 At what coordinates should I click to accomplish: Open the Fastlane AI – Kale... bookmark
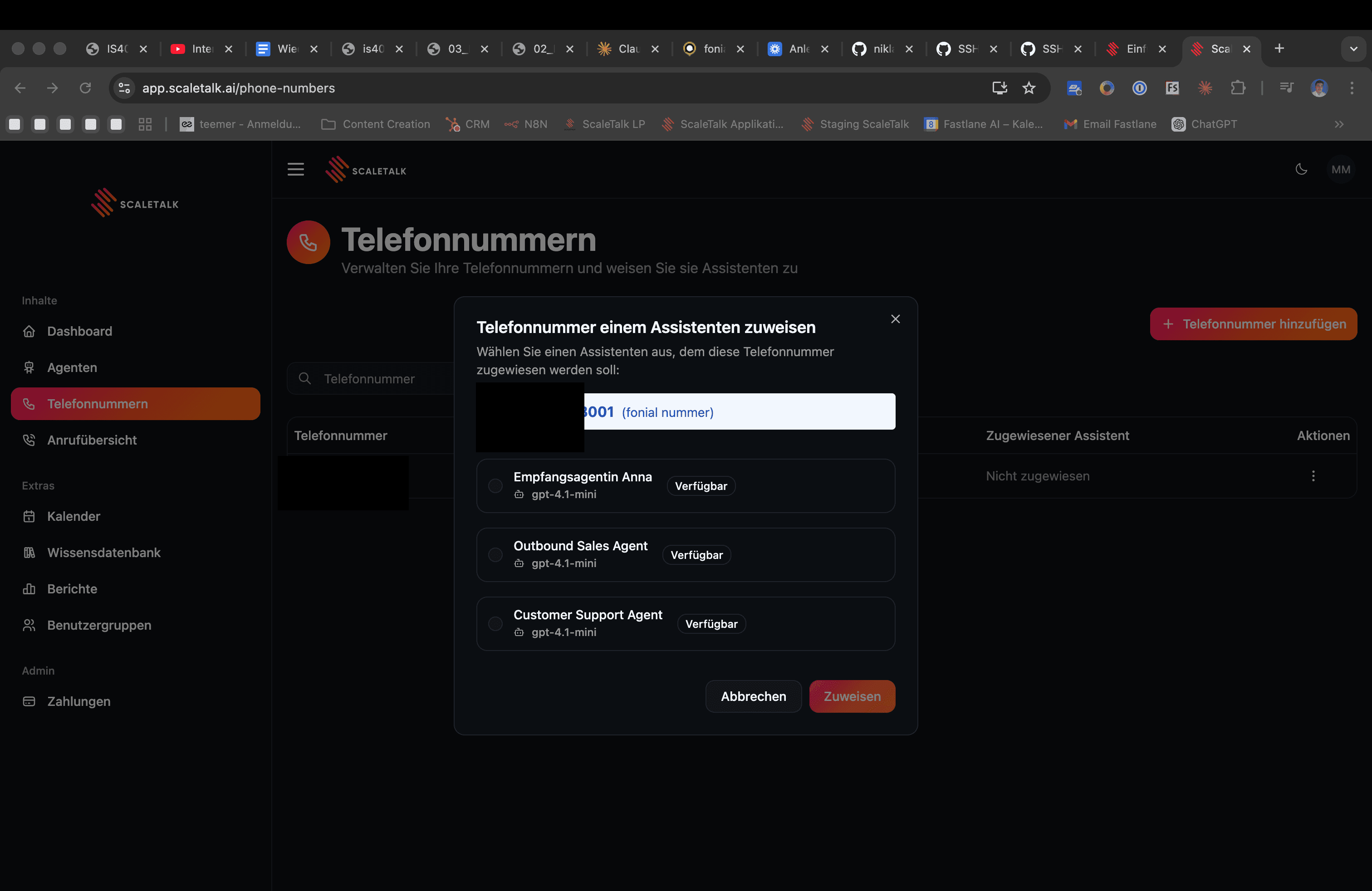point(984,124)
